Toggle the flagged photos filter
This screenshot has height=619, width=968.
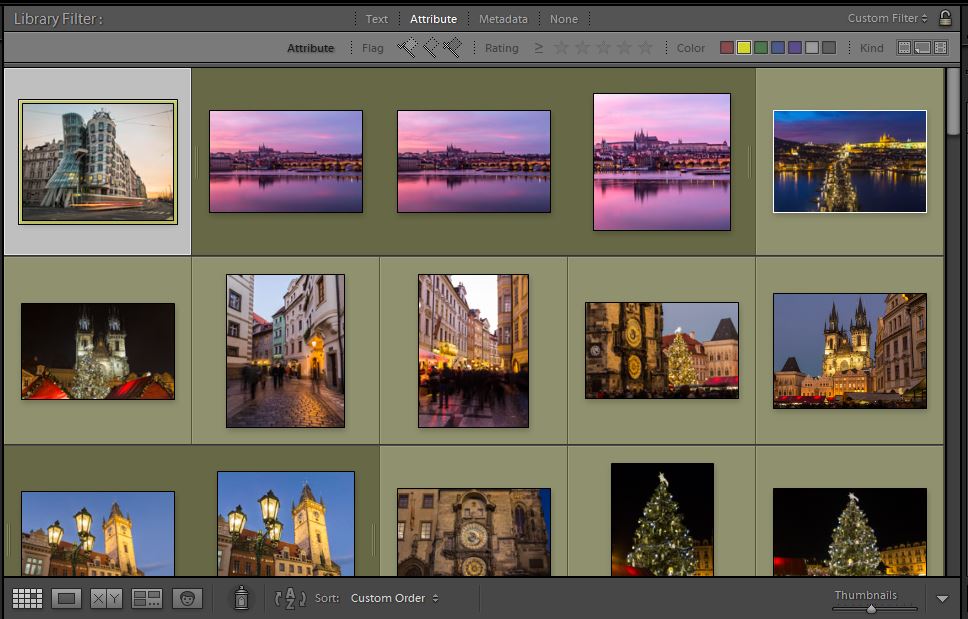click(405, 46)
